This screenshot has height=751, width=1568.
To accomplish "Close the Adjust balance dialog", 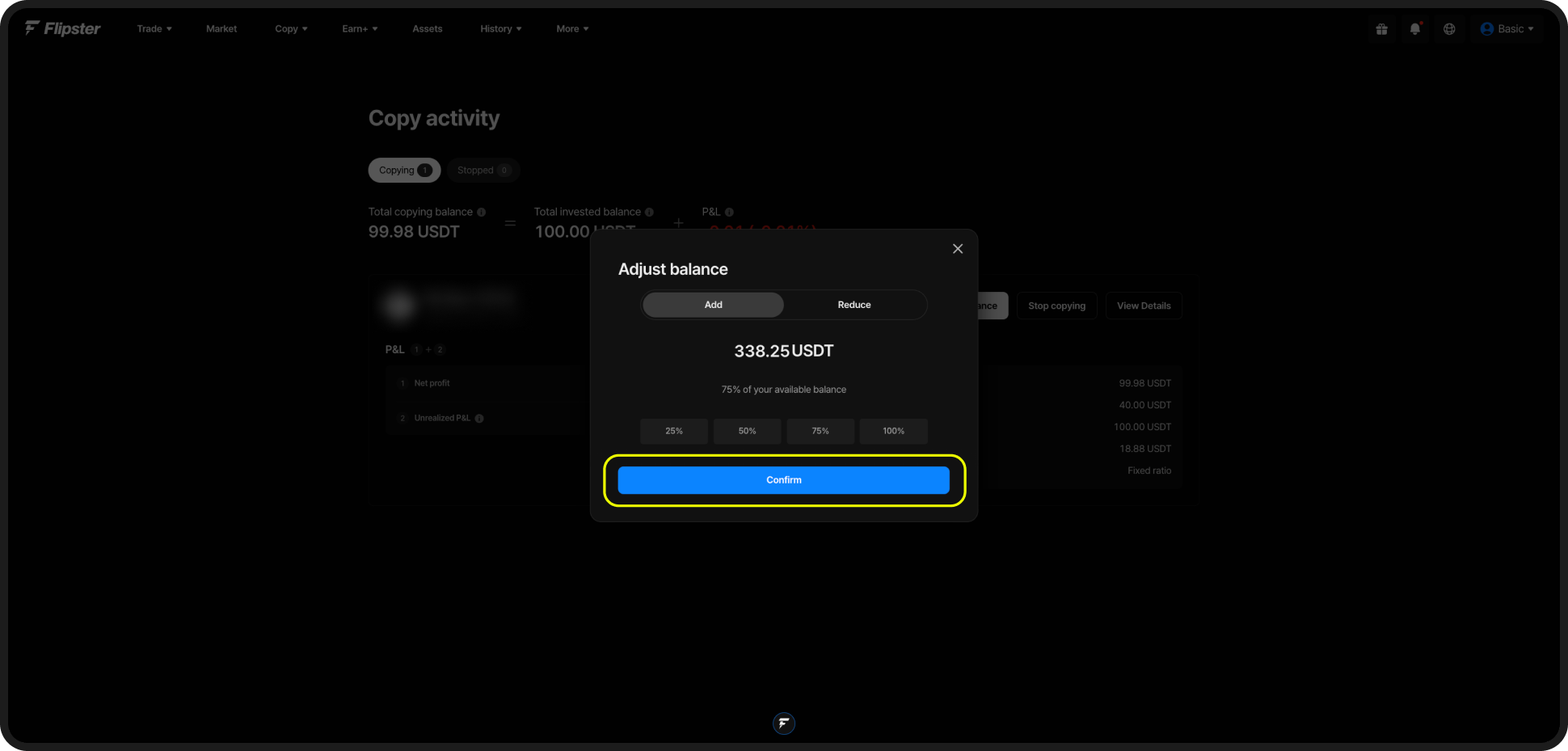I will (x=958, y=249).
